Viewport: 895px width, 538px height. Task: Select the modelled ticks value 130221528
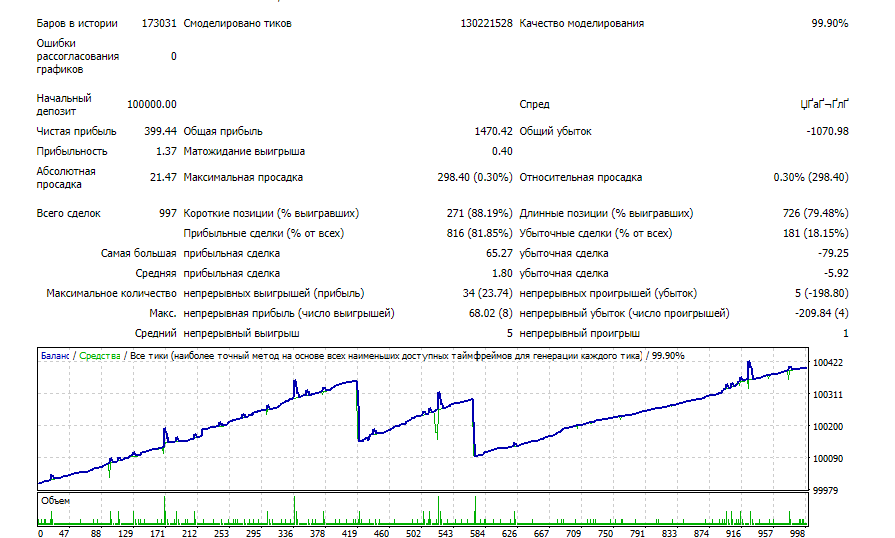(486, 23)
